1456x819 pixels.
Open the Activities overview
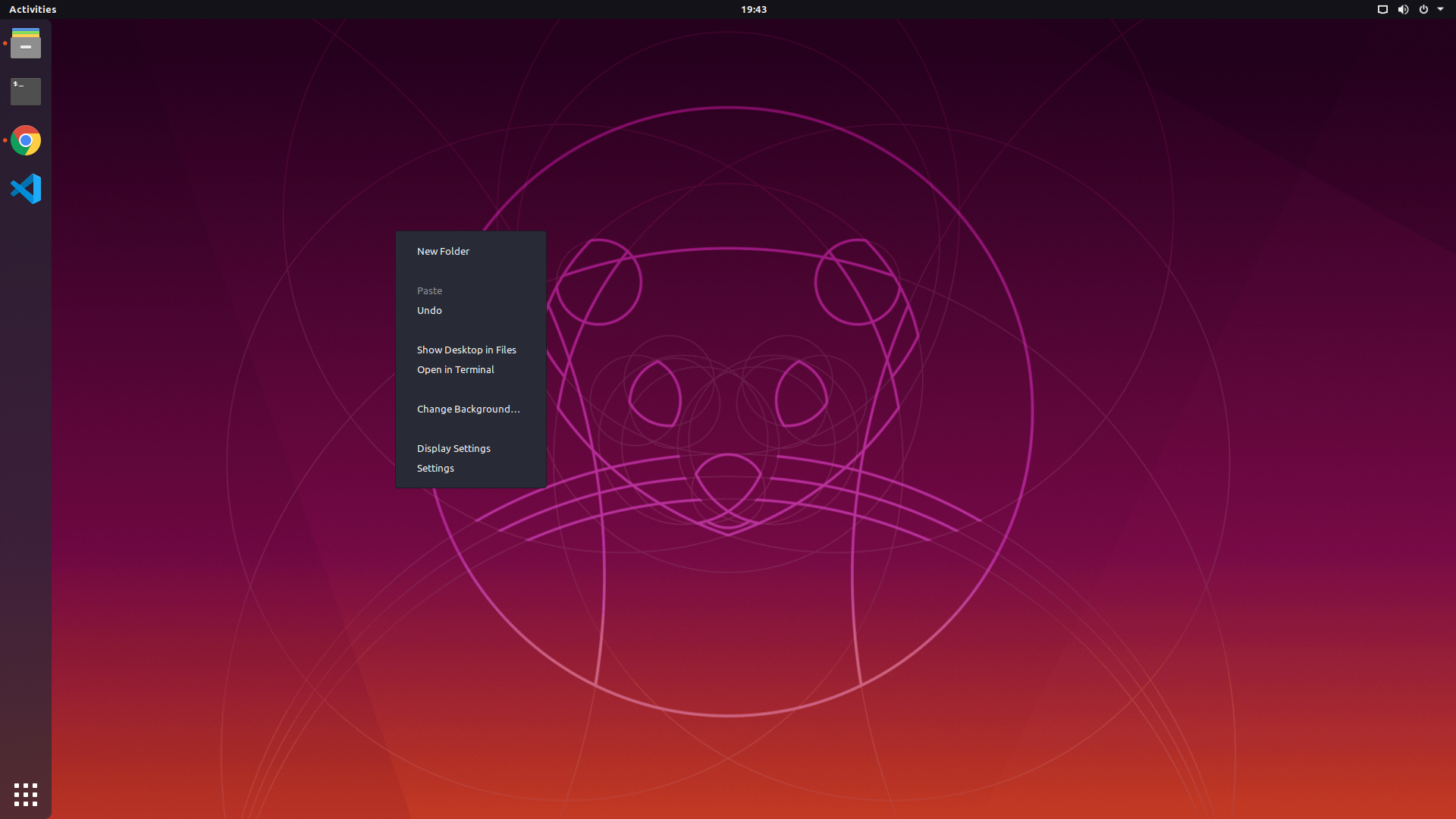(x=33, y=10)
